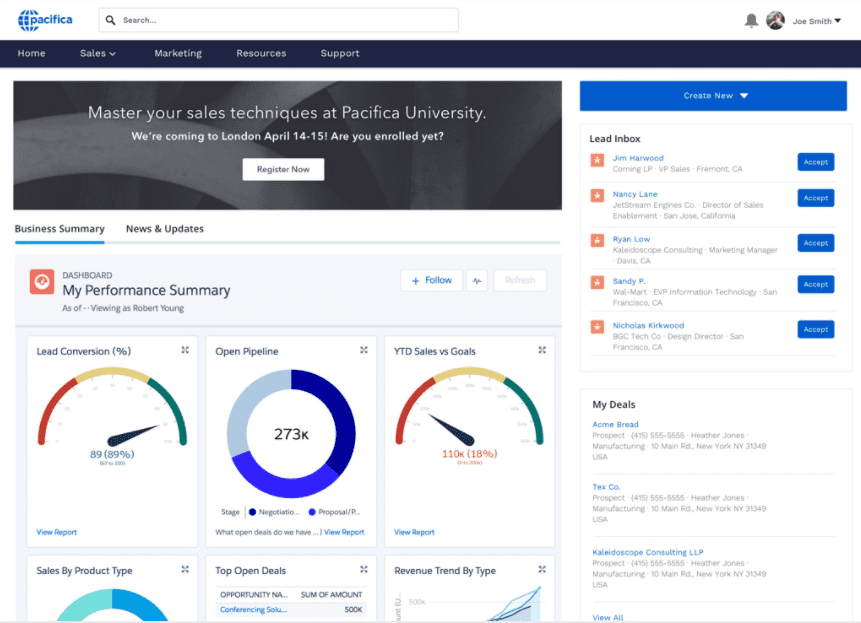Click the lead star icon for Jim Harwood
861x623 pixels.
(x=597, y=160)
